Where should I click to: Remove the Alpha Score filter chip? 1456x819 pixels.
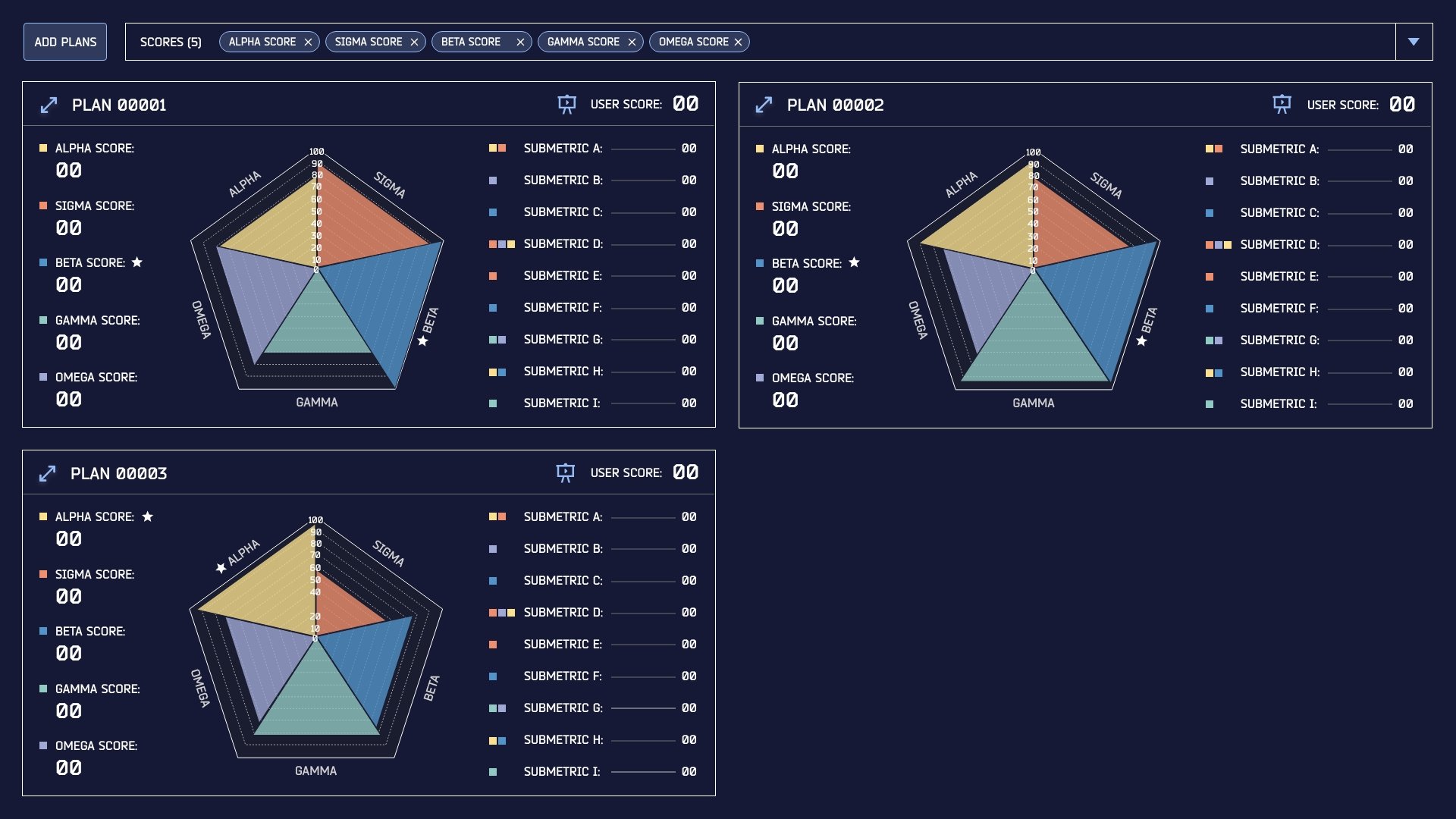[x=308, y=42]
